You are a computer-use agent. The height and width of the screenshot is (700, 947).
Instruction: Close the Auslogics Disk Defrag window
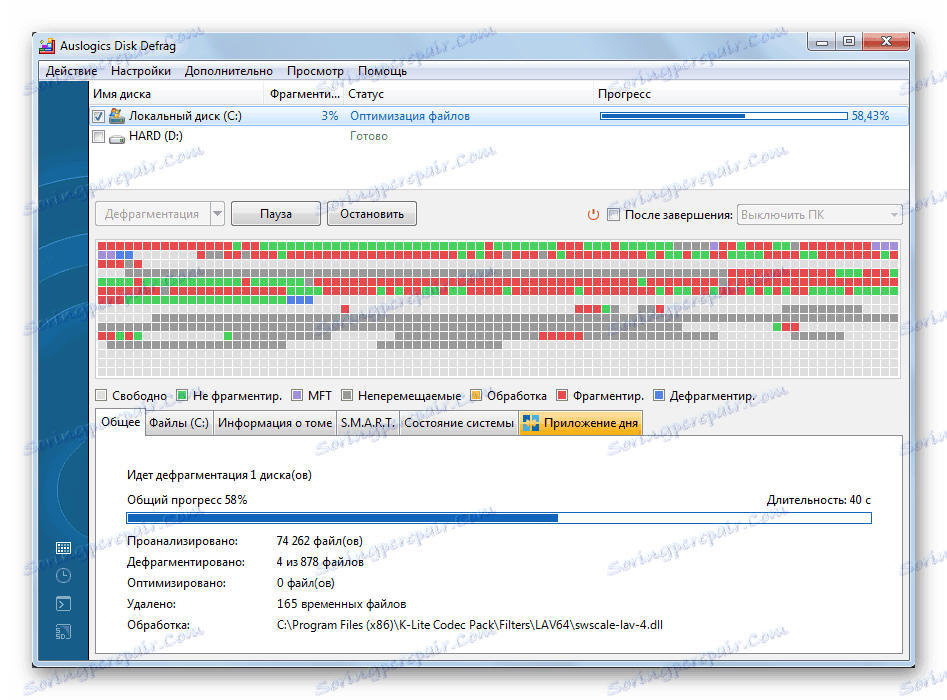click(886, 42)
